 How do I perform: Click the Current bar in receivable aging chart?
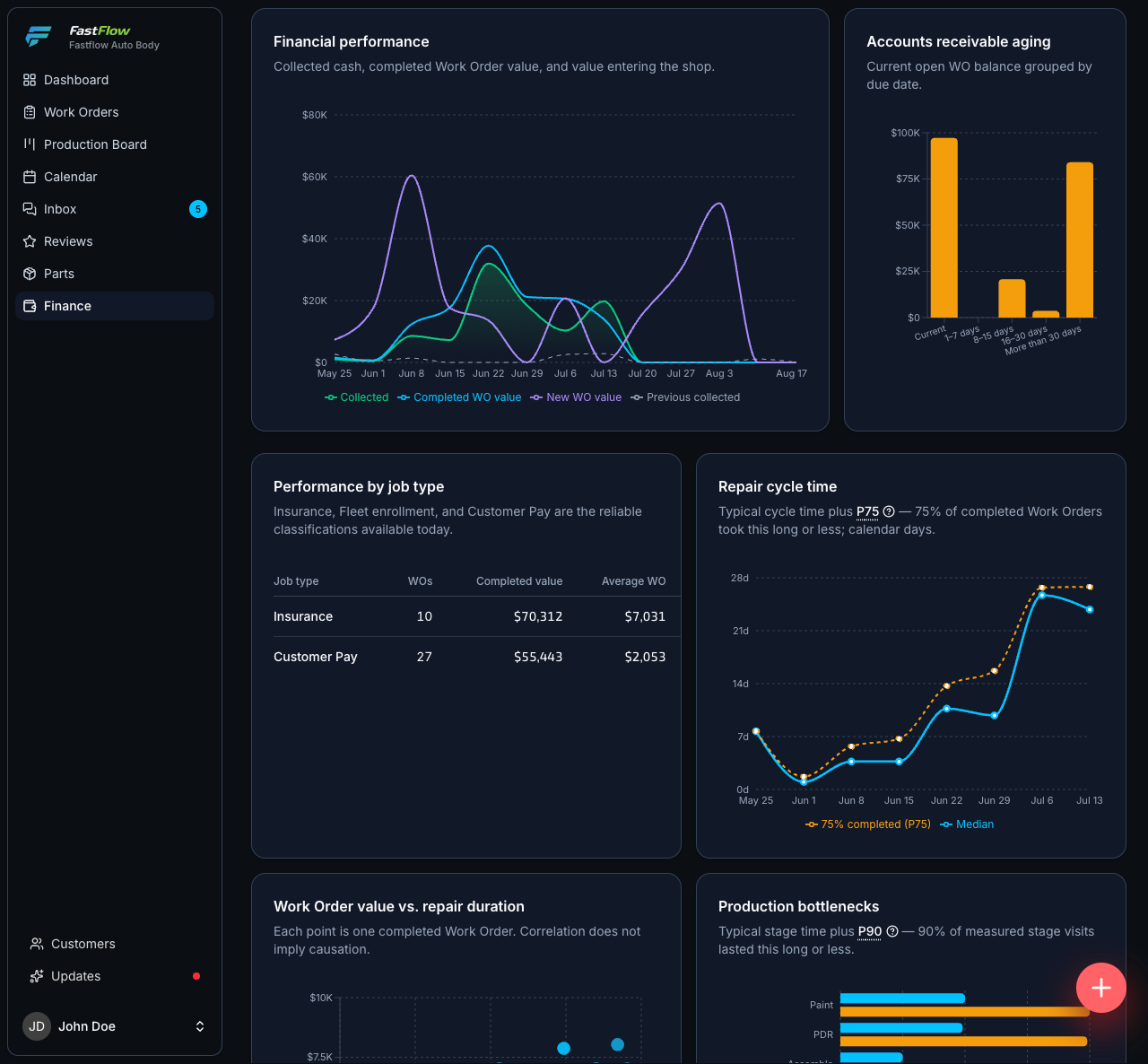pyautogui.click(x=944, y=228)
